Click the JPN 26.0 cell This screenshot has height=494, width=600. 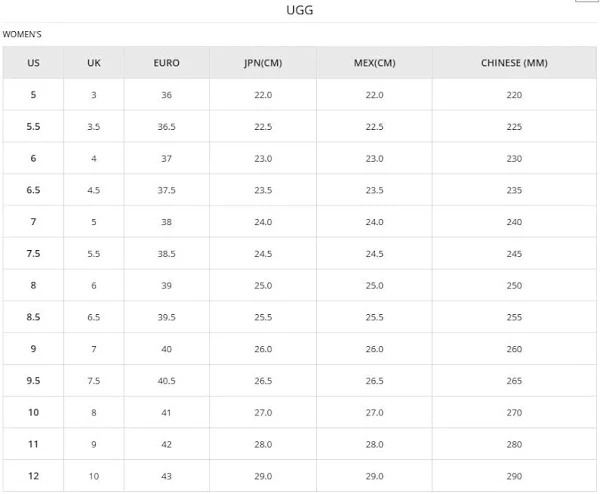(x=263, y=349)
